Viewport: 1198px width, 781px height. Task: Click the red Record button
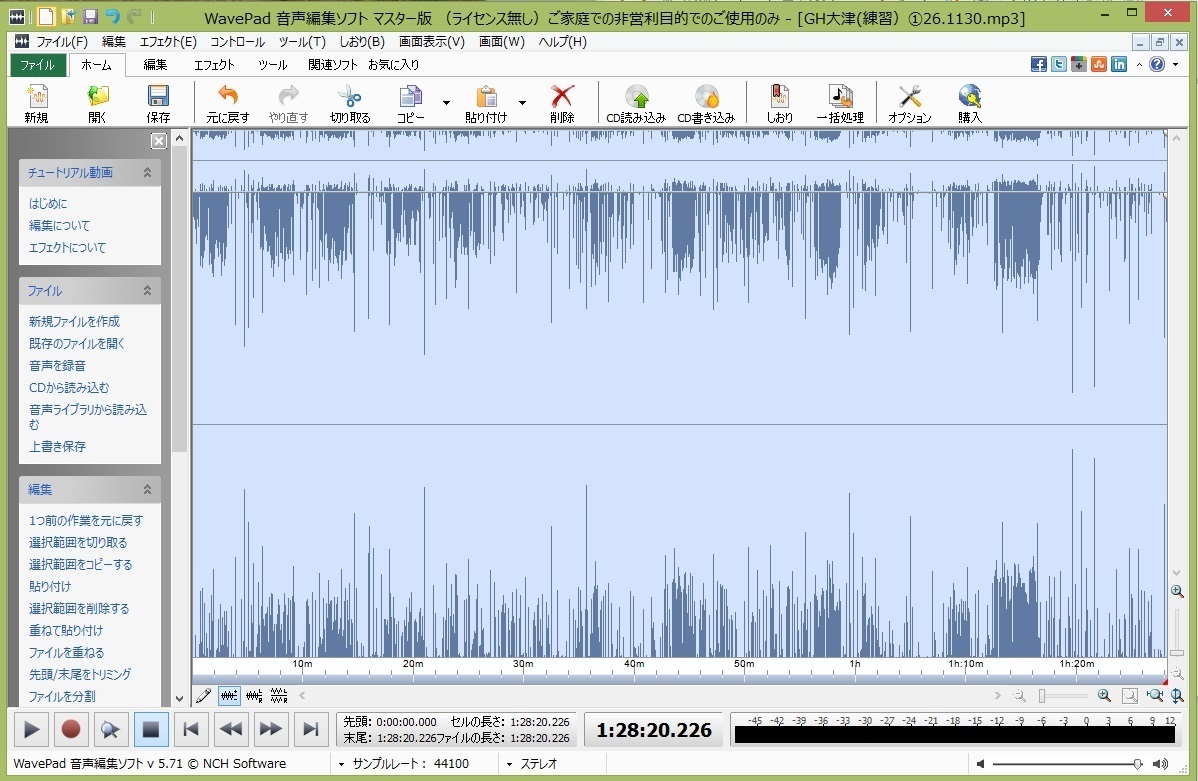71,730
